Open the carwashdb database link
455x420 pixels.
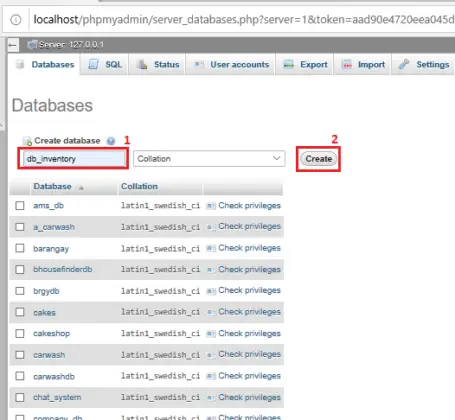tap(54, 376)
